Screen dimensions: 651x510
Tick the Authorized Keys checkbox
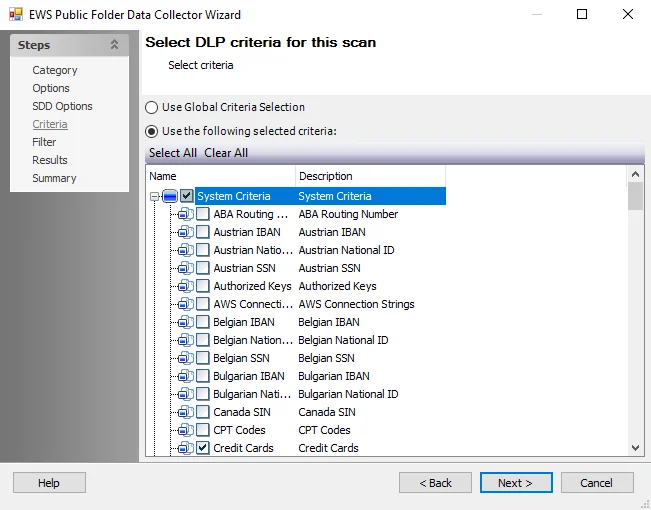coord(203,286)
